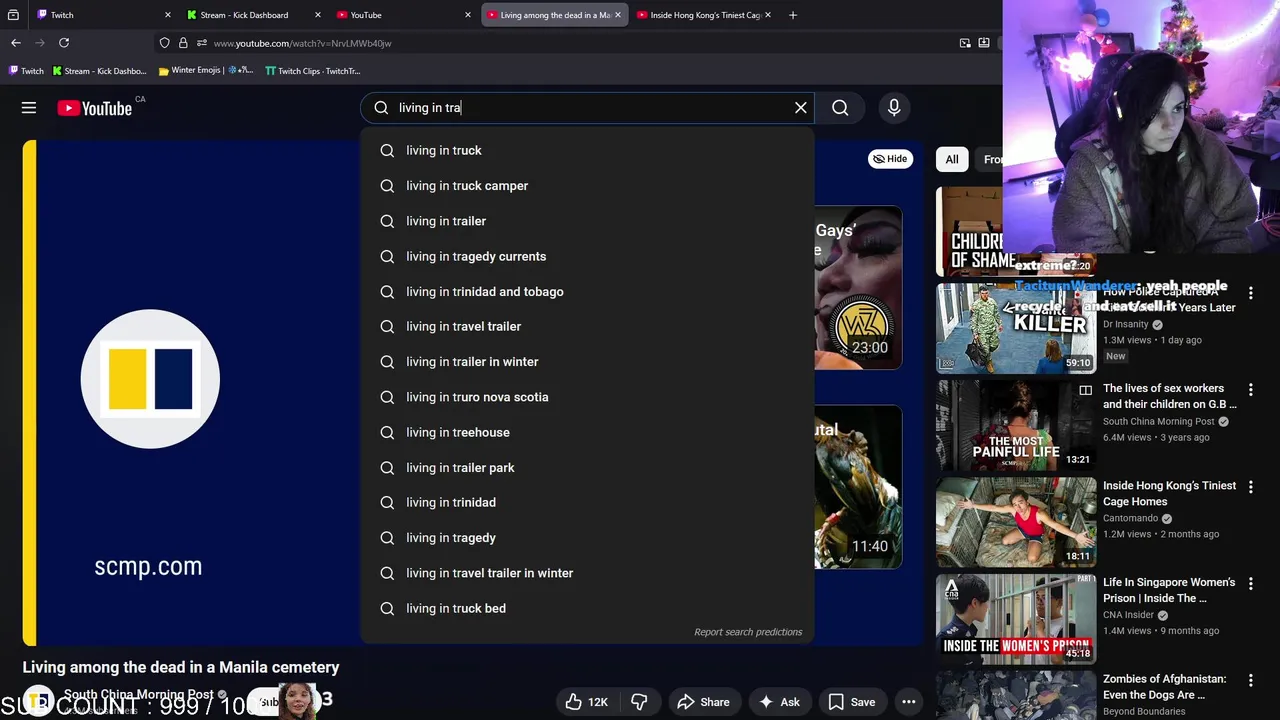This screenshot has height=720, width=1280.
Task: Close the Living among the dead tab
Action: click(x=618, y=15)
